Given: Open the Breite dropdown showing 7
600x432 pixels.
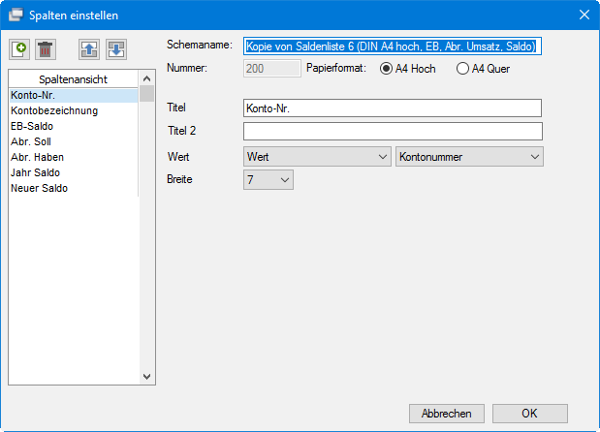Looking at the screenshot, I should tap(268, 180).
